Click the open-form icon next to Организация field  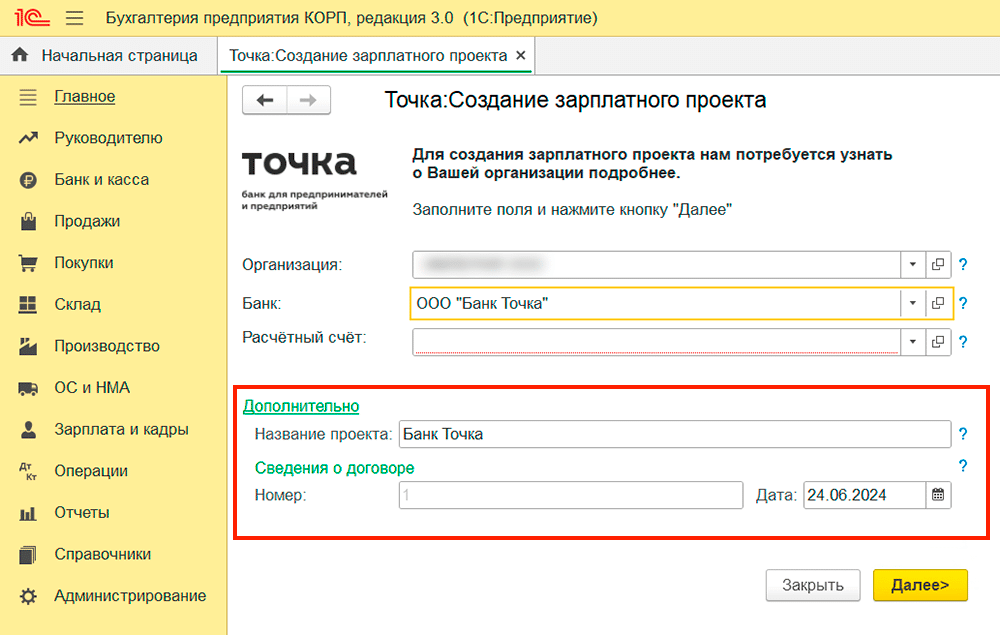coord(938,265)
